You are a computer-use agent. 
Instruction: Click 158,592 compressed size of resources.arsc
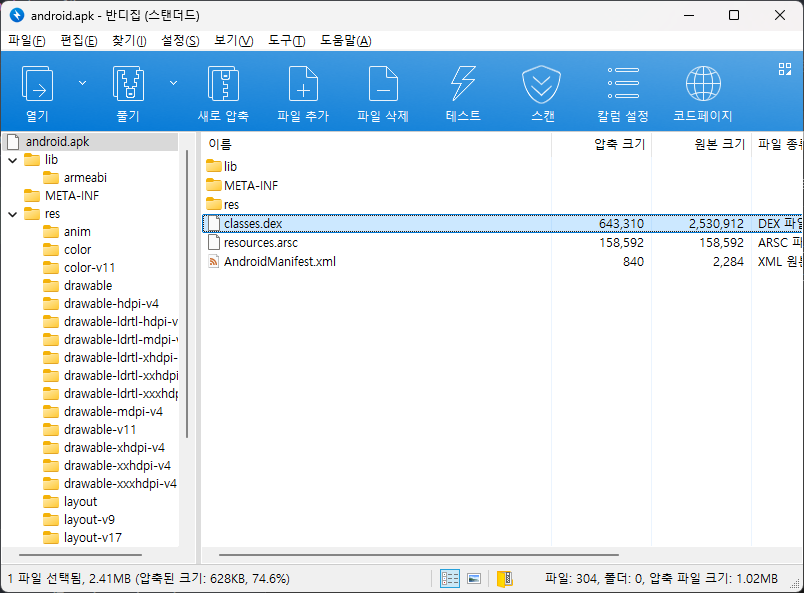(x=621, y=243)
